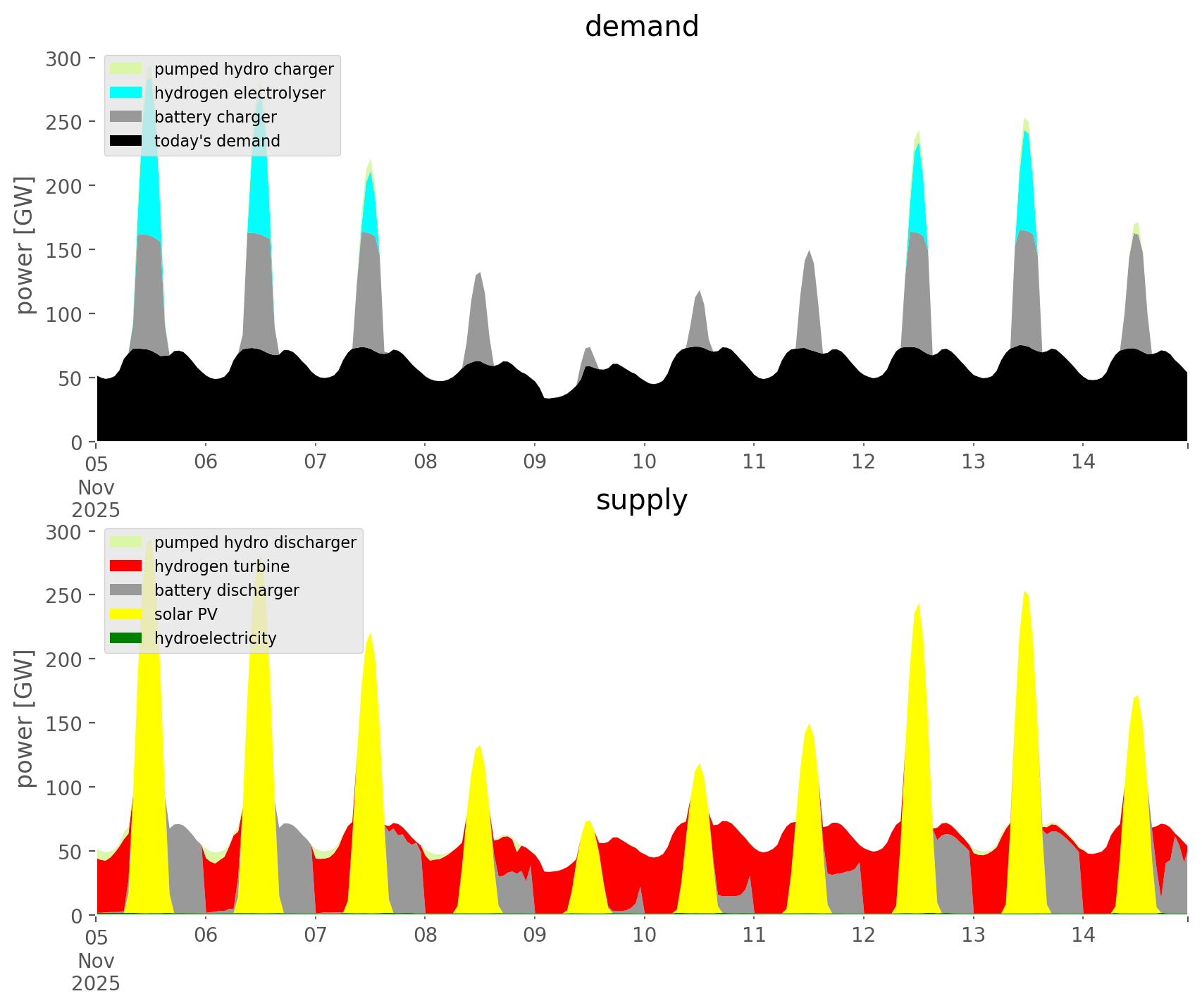Image resolution: width=1202 pixels, height=1008 pixels.
Task: Click the "supply" chart title
Action: [641, 500]
